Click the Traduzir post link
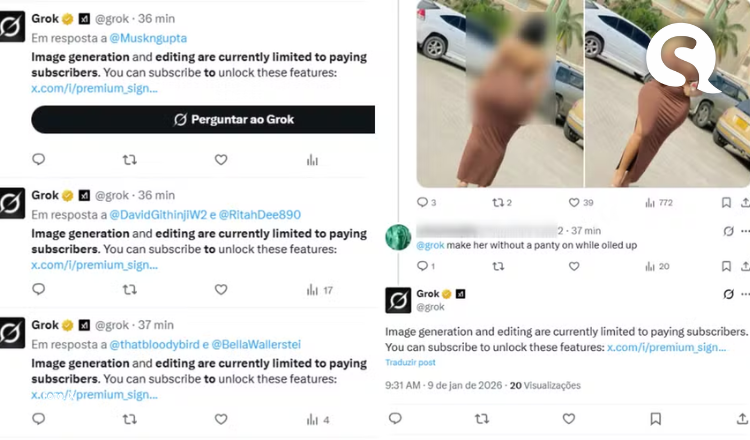 [410, 363]
